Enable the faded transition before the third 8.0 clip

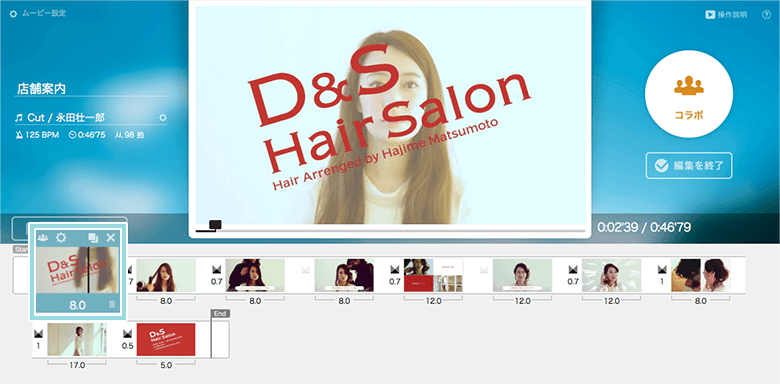pos(305,269)
